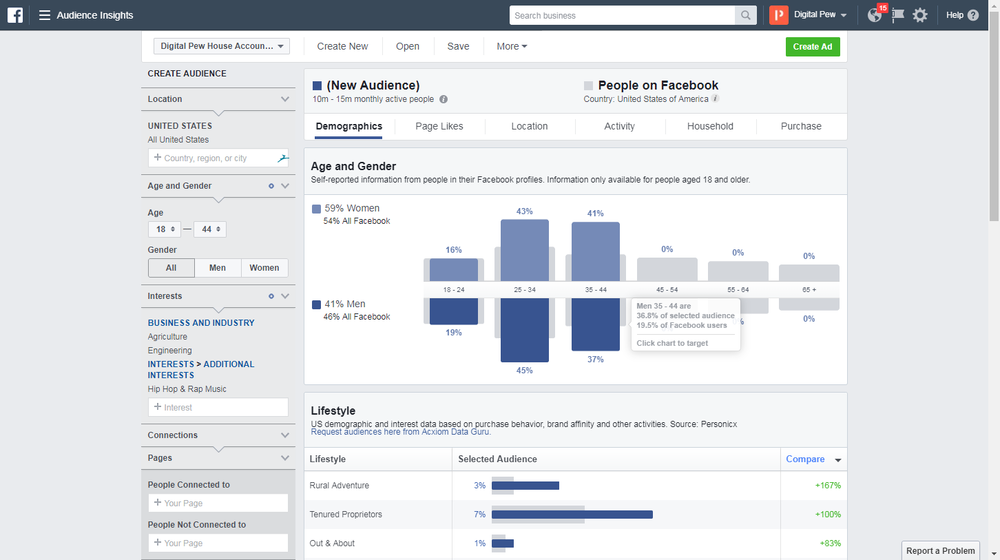Click the Hip Hop & Rap Music interest
This screenshot has width=1000, height=560.
187,389
